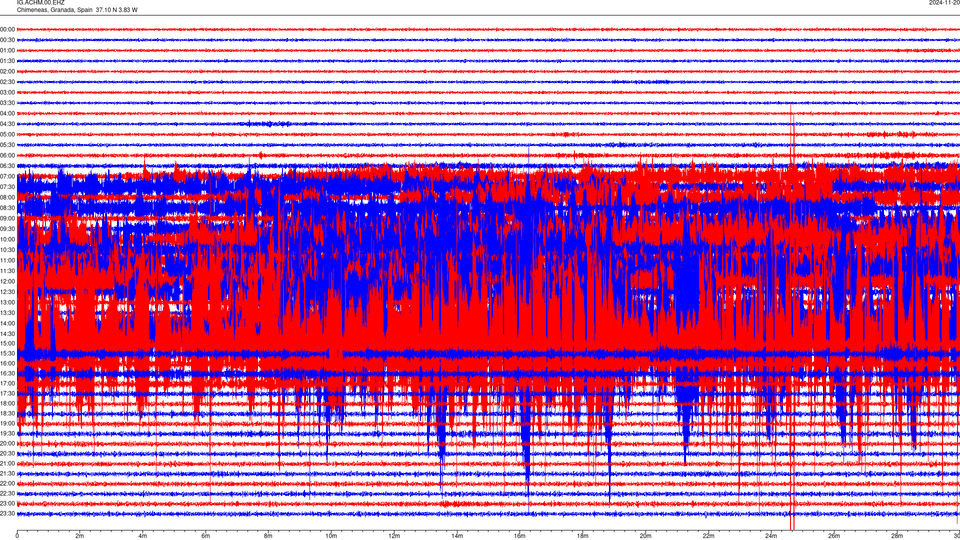
Task: Click the 13:30 time label
Action: click(7, 313)
